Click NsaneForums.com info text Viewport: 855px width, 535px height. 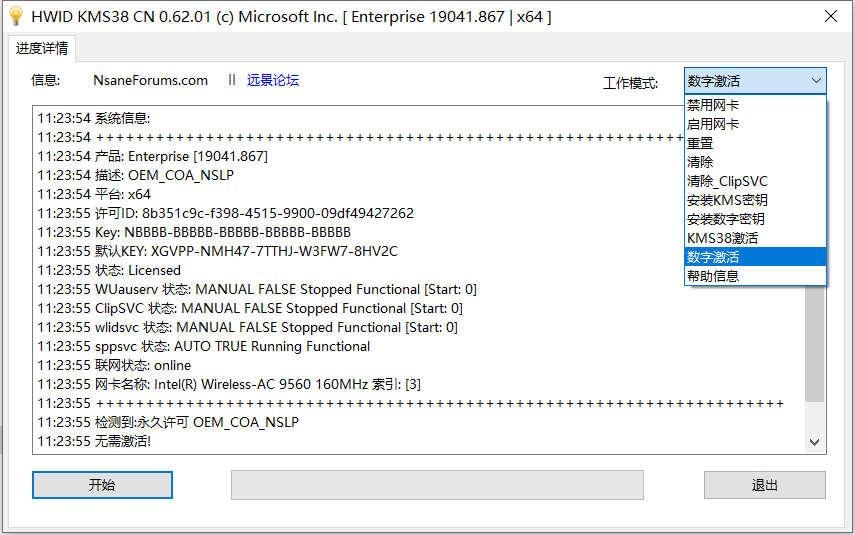pyautogui.click(x=150, y=80)
